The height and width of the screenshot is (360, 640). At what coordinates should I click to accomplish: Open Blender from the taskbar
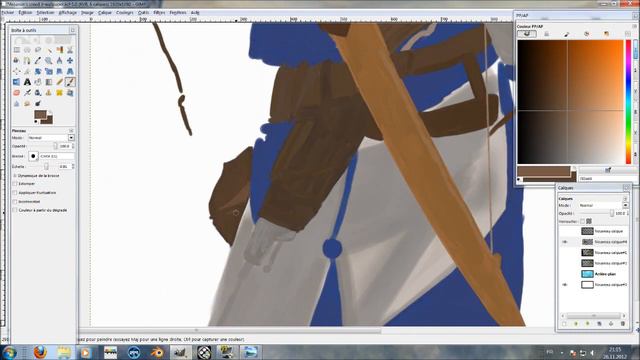pos(157,352)
